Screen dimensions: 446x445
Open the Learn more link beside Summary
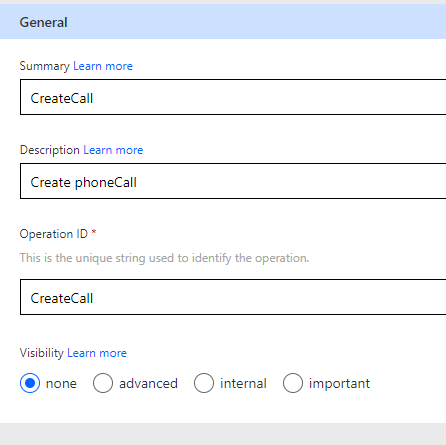coord(103,66)
